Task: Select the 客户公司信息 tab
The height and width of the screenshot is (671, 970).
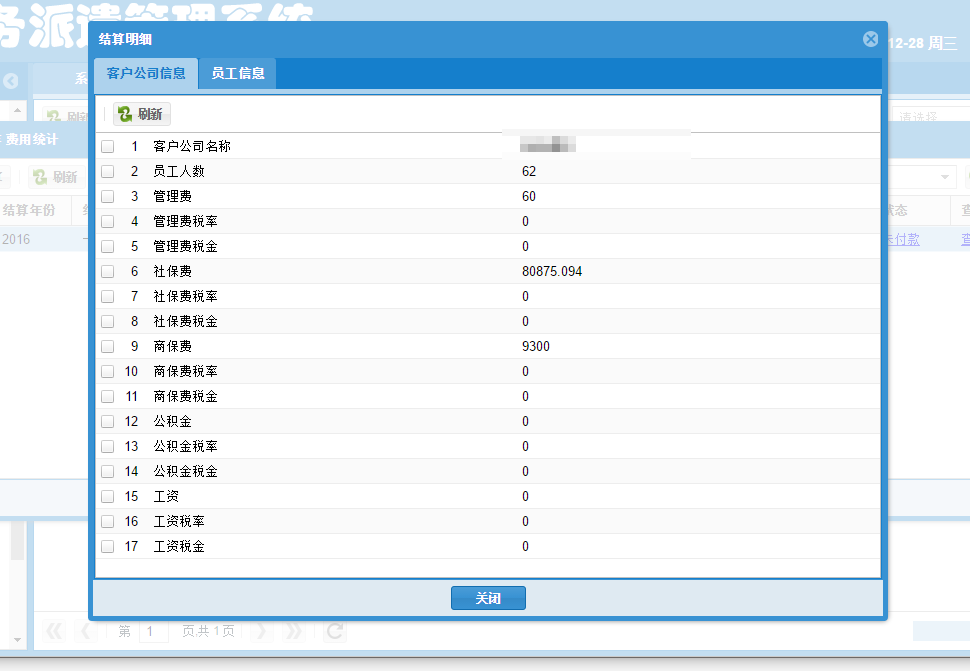Action: pyautogui.click(x=146, y=73)
